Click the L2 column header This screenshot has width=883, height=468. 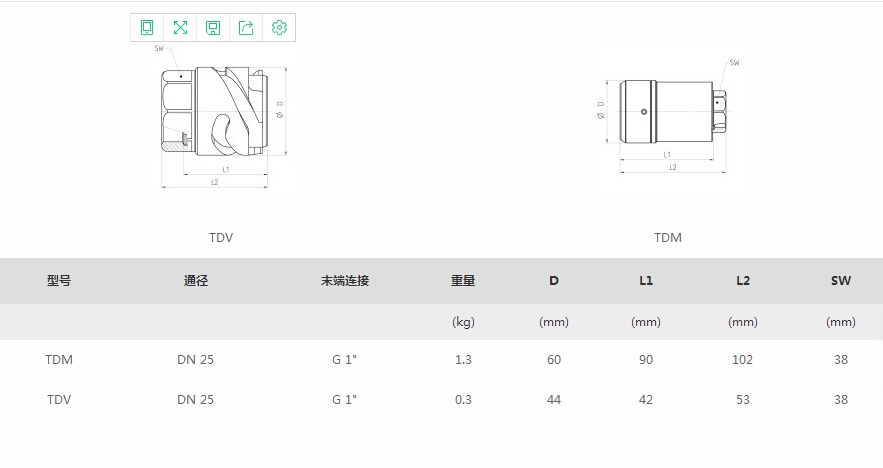[x=743, y=281]
